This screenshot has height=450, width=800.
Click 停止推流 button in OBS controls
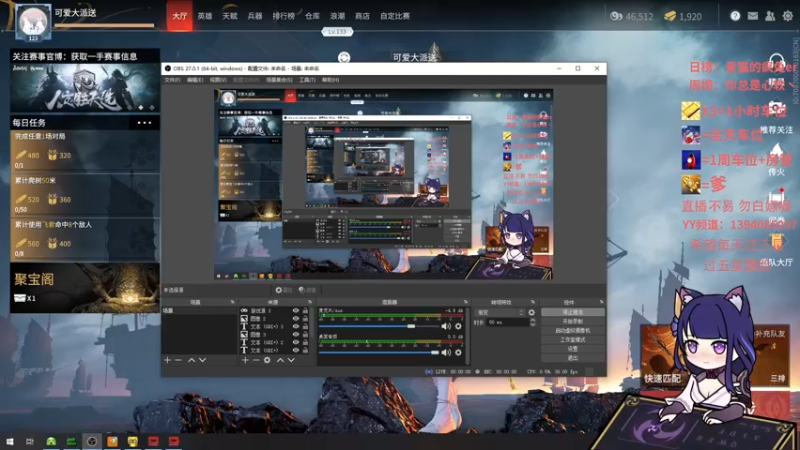tap(572, 312)
